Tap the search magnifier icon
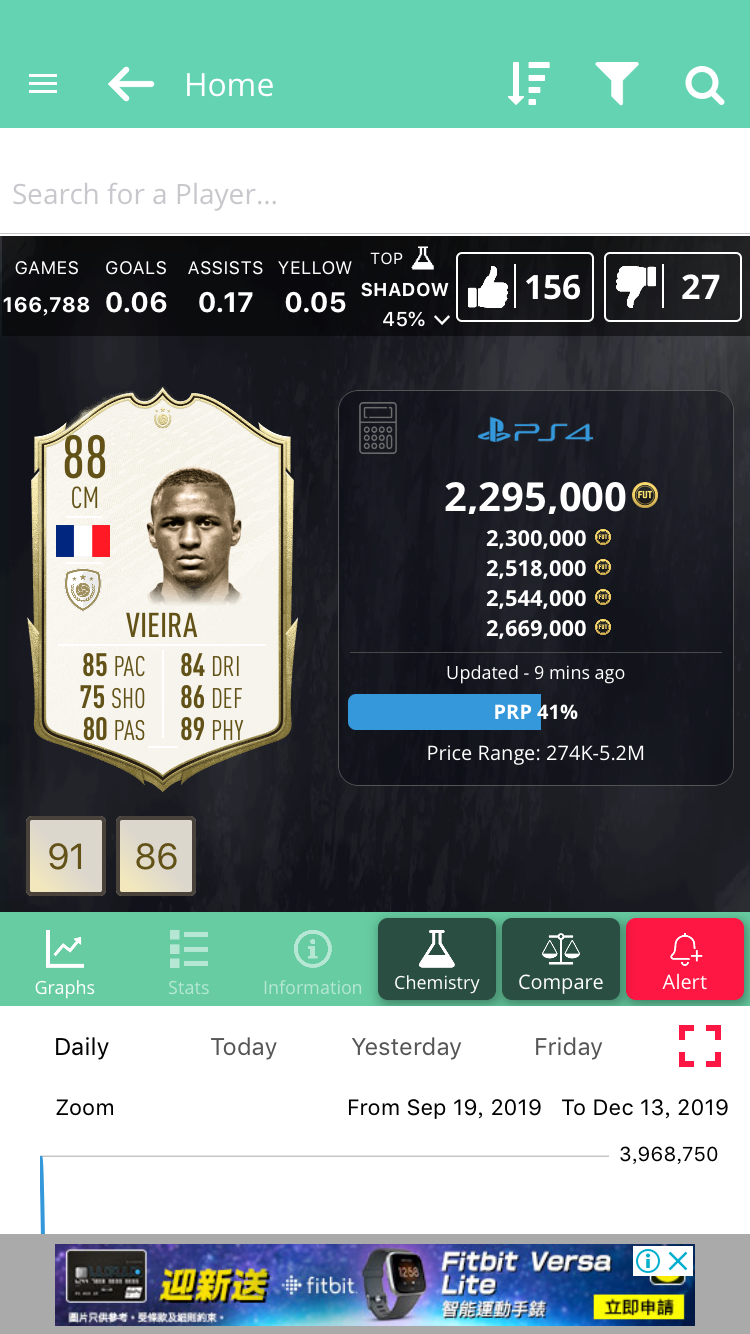 (x=704, y=85)
